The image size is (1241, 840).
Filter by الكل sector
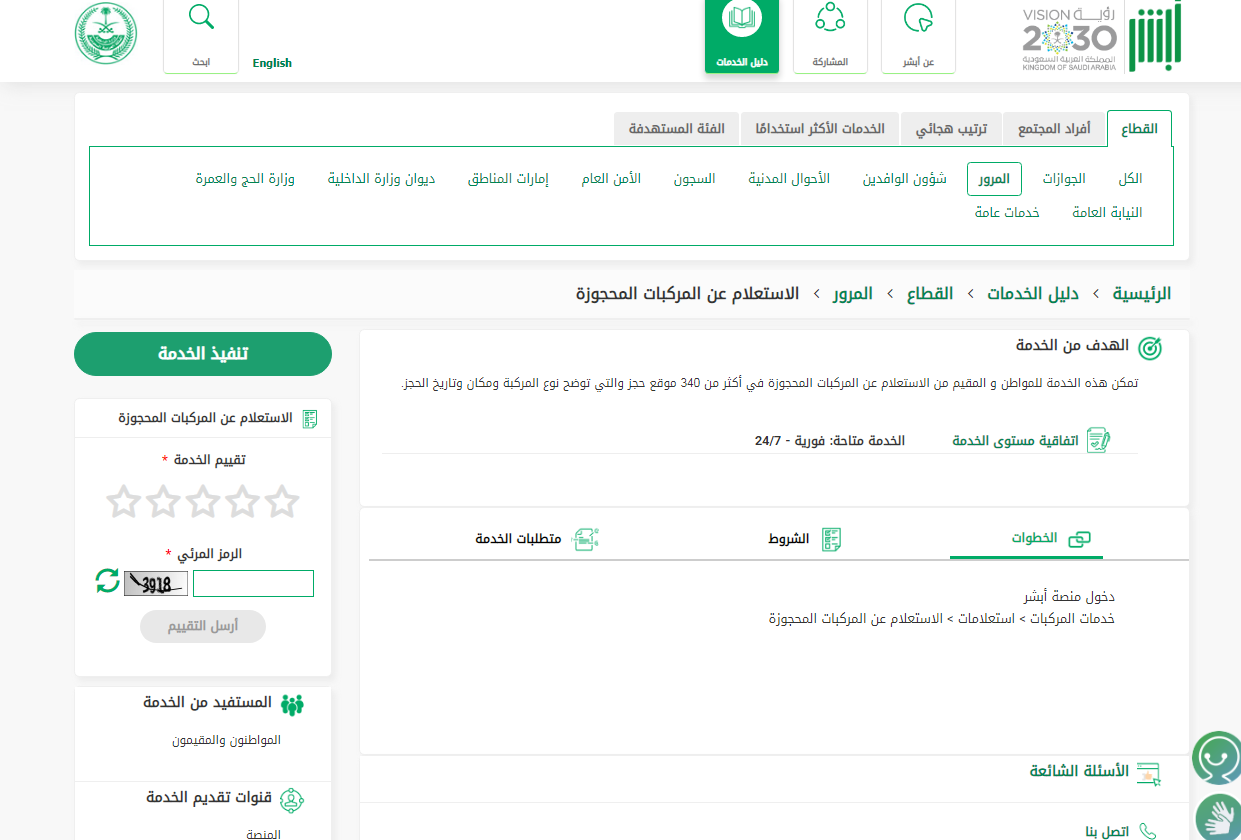coord(1130,179)
